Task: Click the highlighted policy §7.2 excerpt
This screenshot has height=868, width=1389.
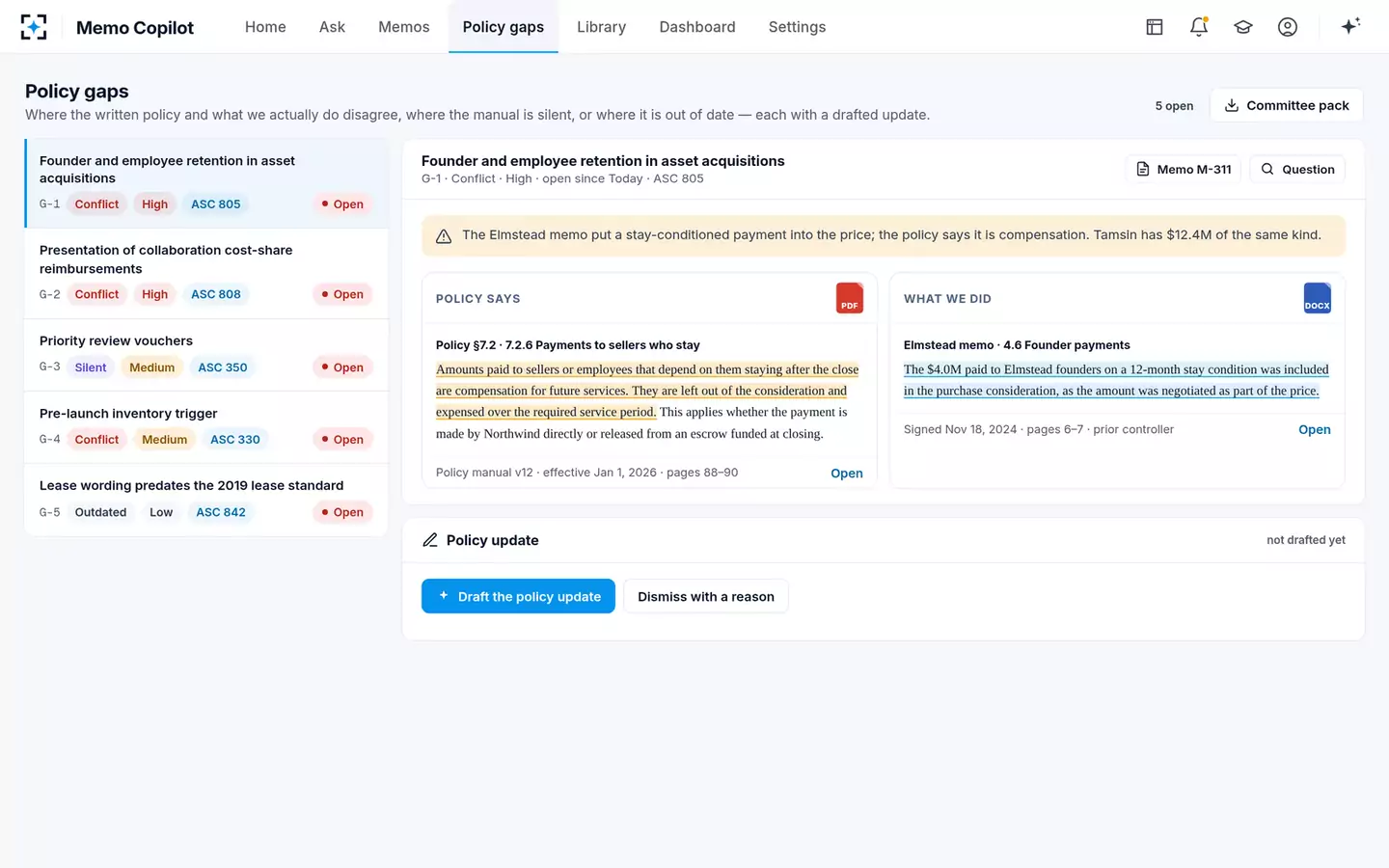Action: click(x=646, y=391)
